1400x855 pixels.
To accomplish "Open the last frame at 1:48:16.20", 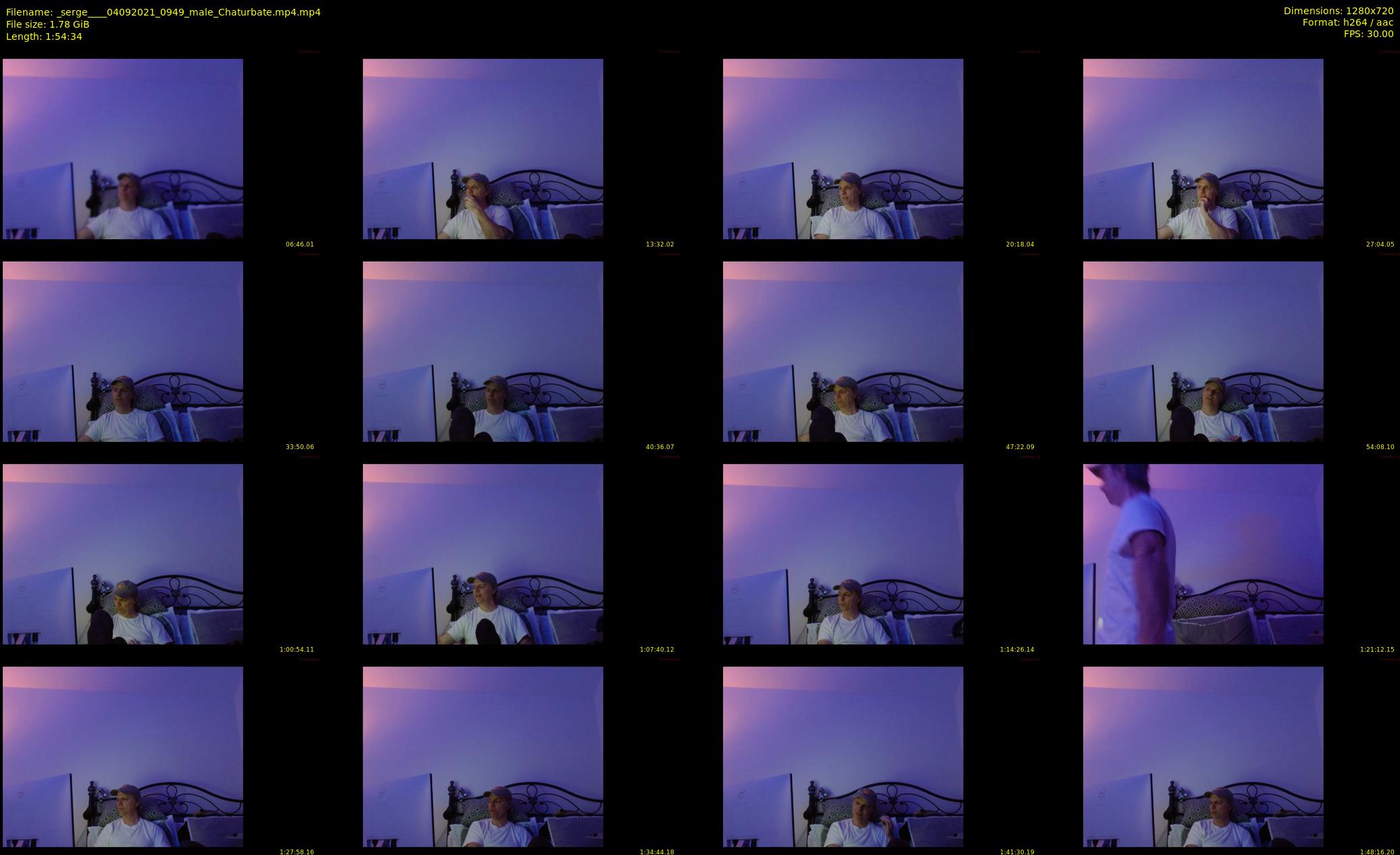I will (x=1203, y=756).
